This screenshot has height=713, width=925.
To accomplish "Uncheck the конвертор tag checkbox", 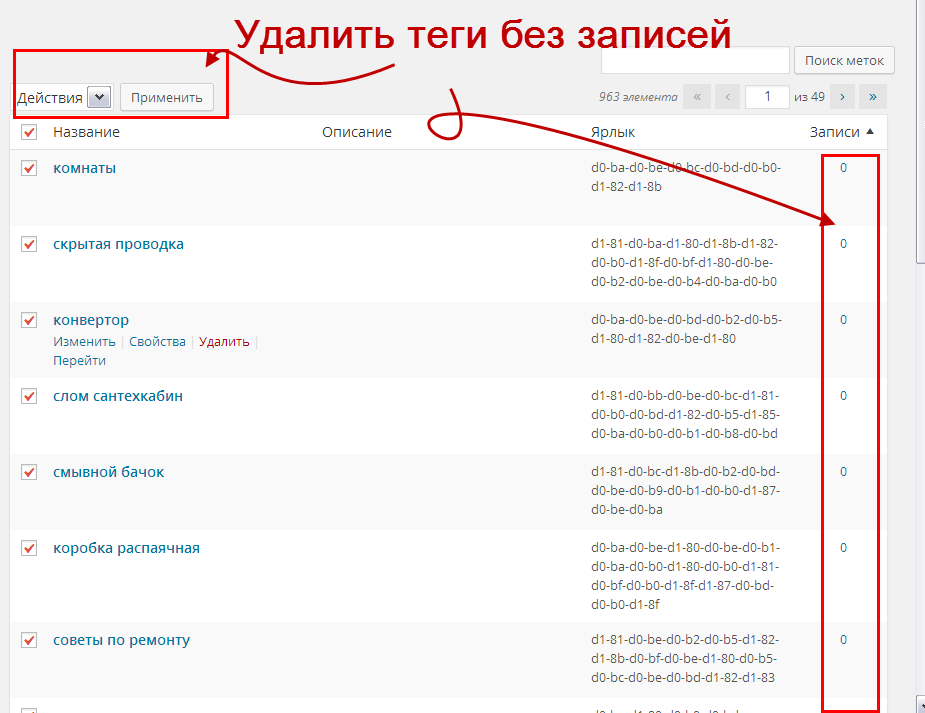I will 29,320.
